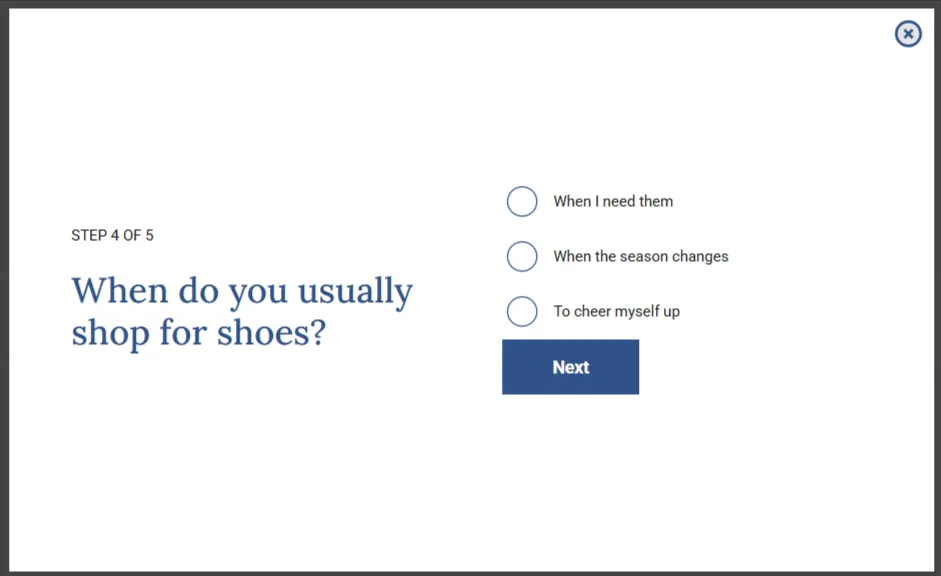Close the quiz dialog with X icon
This screenshot has width=941, height=576.
908,34
